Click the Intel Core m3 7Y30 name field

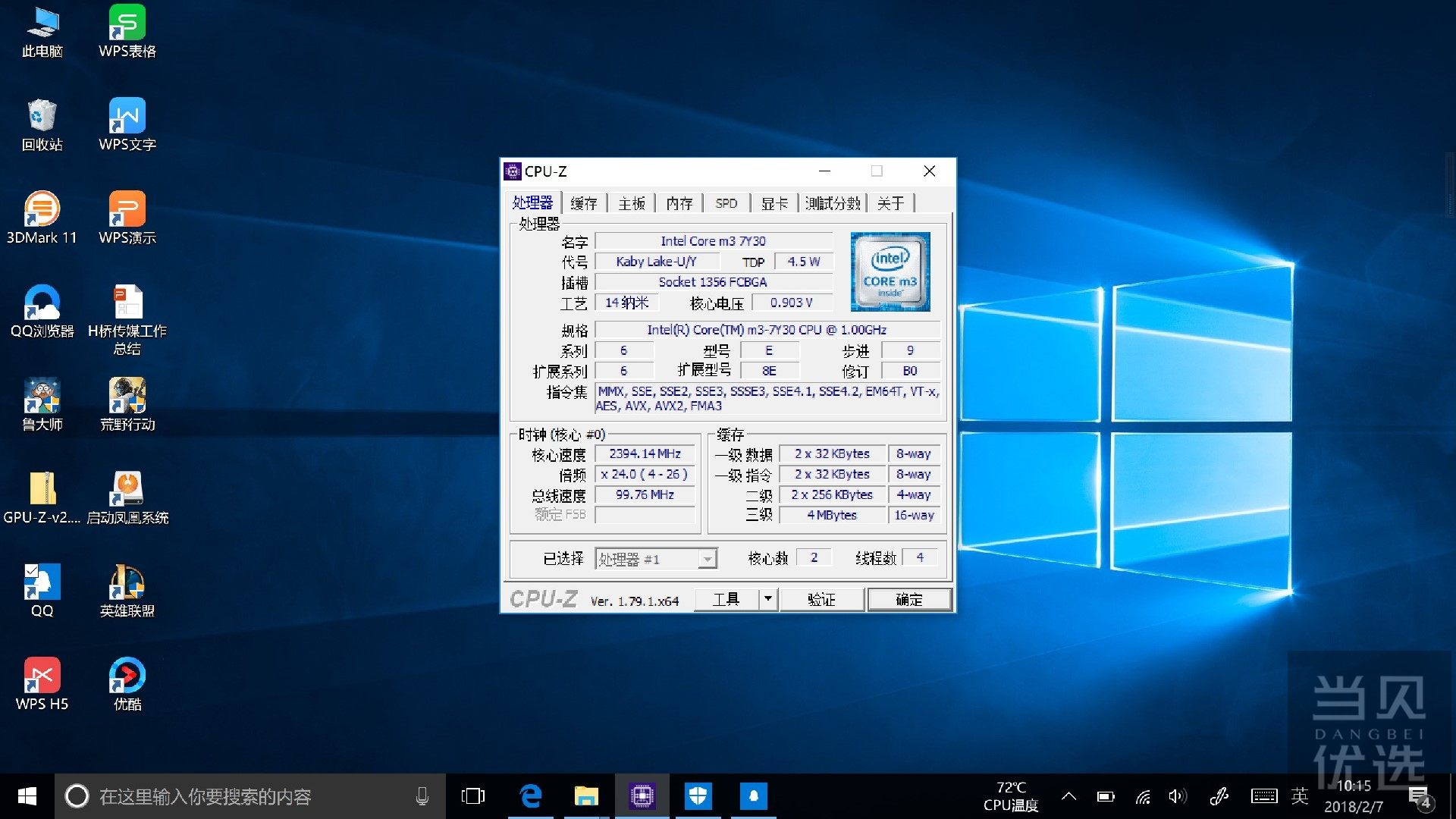[x=714, y=241]
